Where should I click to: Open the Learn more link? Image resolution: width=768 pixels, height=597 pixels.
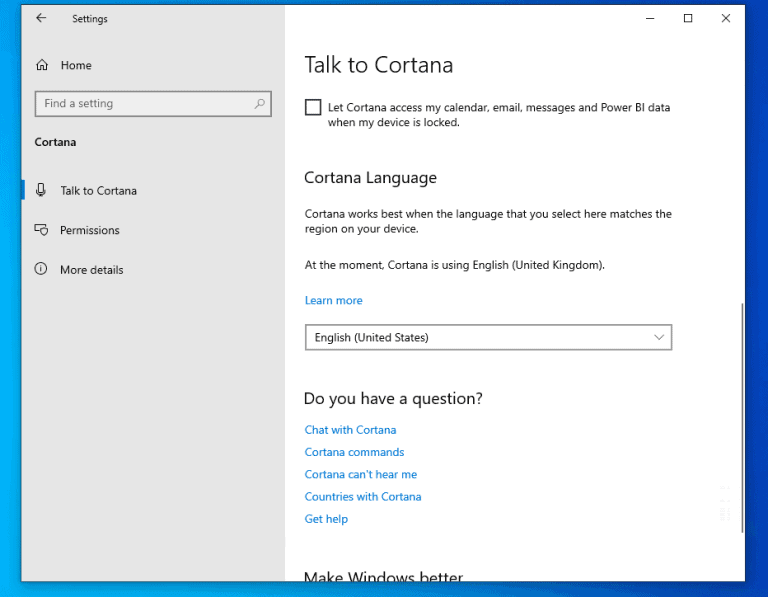pyautogui.click(x=334, y=300)
